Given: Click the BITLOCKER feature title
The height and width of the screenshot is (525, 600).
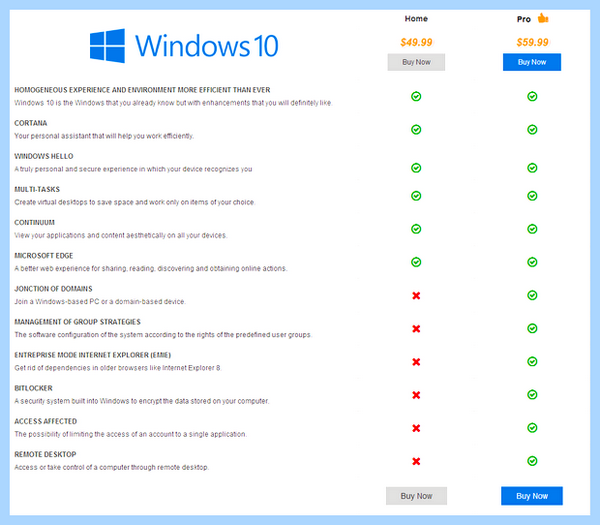Looking at the screenshot, I should tap(33, 388).
